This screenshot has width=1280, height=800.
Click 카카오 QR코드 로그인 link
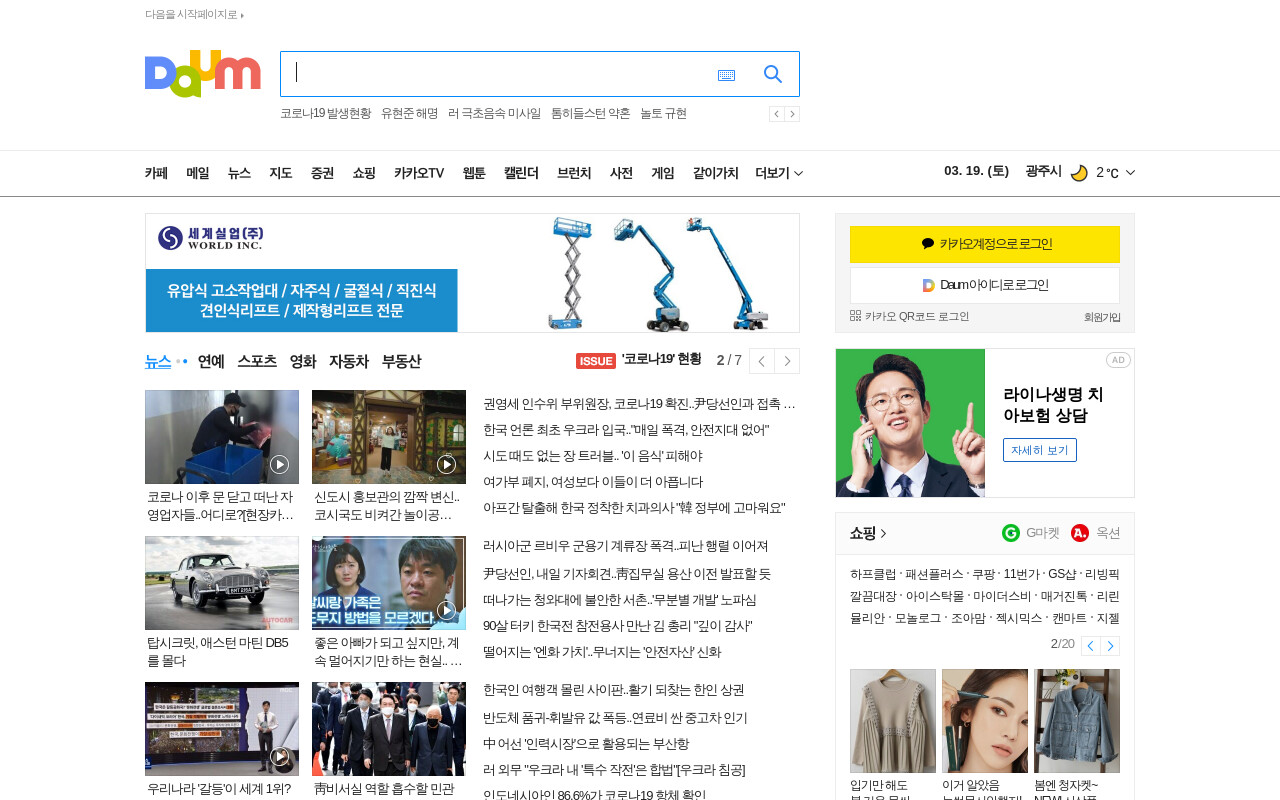[910, 316]
